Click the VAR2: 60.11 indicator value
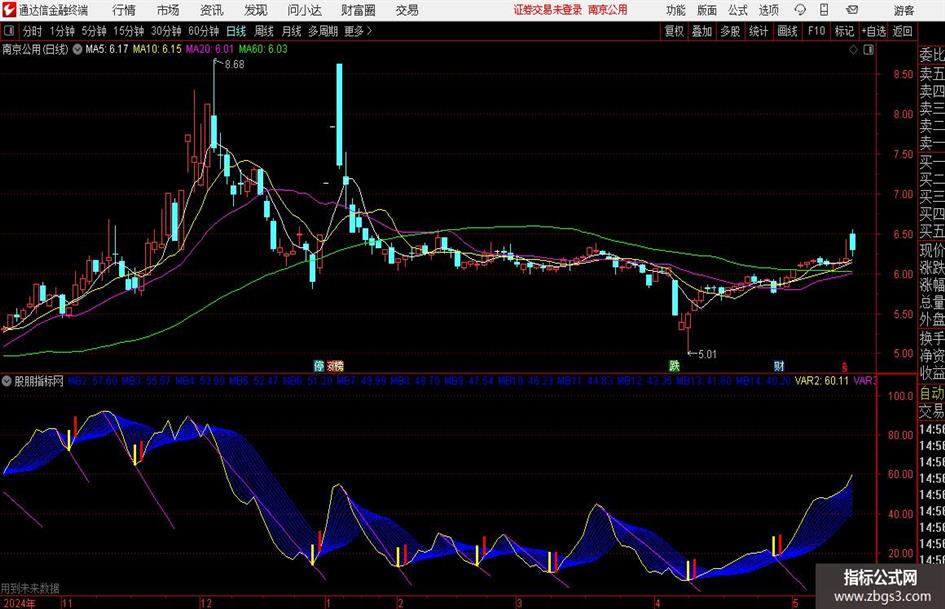 coord(821,381)
